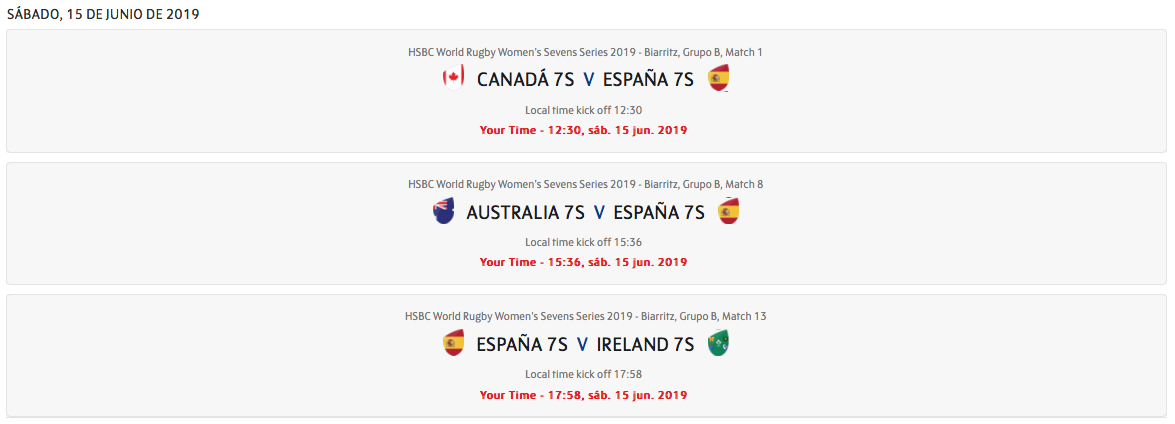Select ESPAÑA 7S in the Canada match
Screen dimensions: 1175x424
[648, 80]
